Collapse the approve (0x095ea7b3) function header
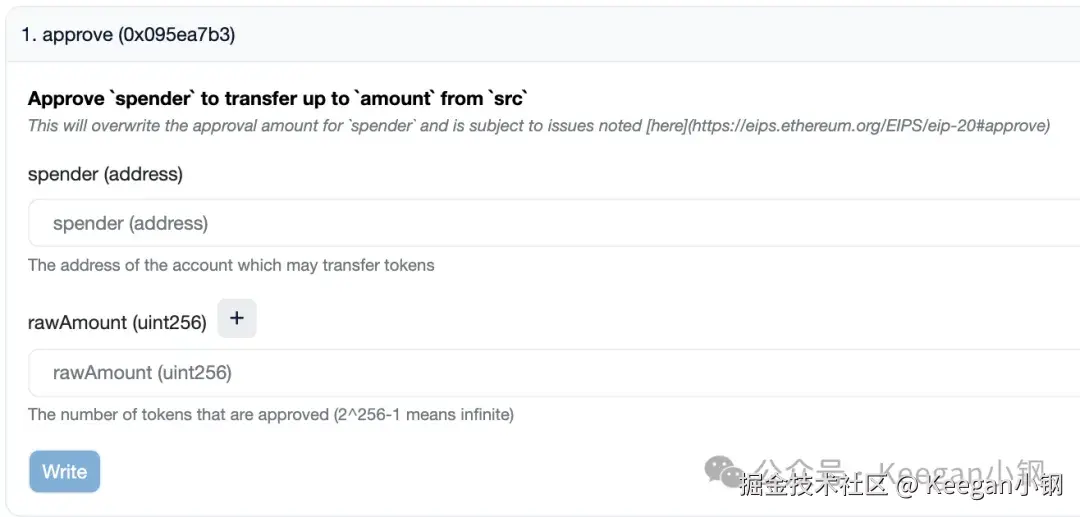1080x517 pixels. [x=128, y=35]
